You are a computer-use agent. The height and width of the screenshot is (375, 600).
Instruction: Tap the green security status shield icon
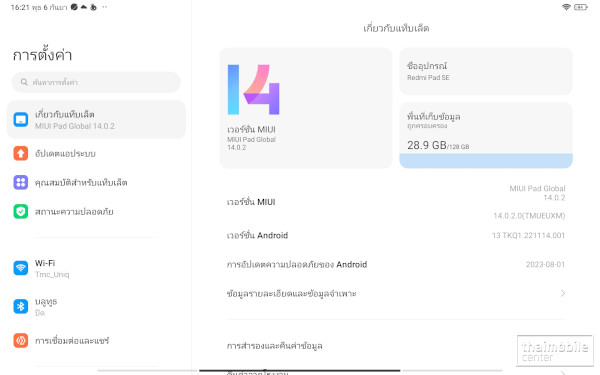point(21,211)
